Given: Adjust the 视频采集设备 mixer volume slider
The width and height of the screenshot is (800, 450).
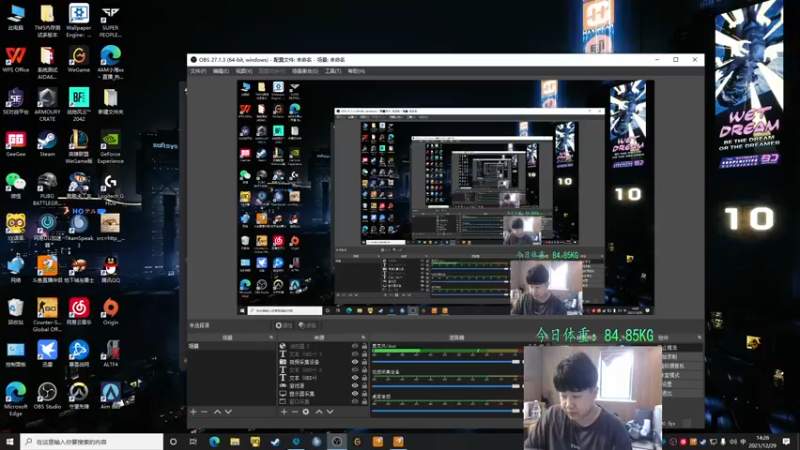Looking at the screenshot, I should pos(446,386).
